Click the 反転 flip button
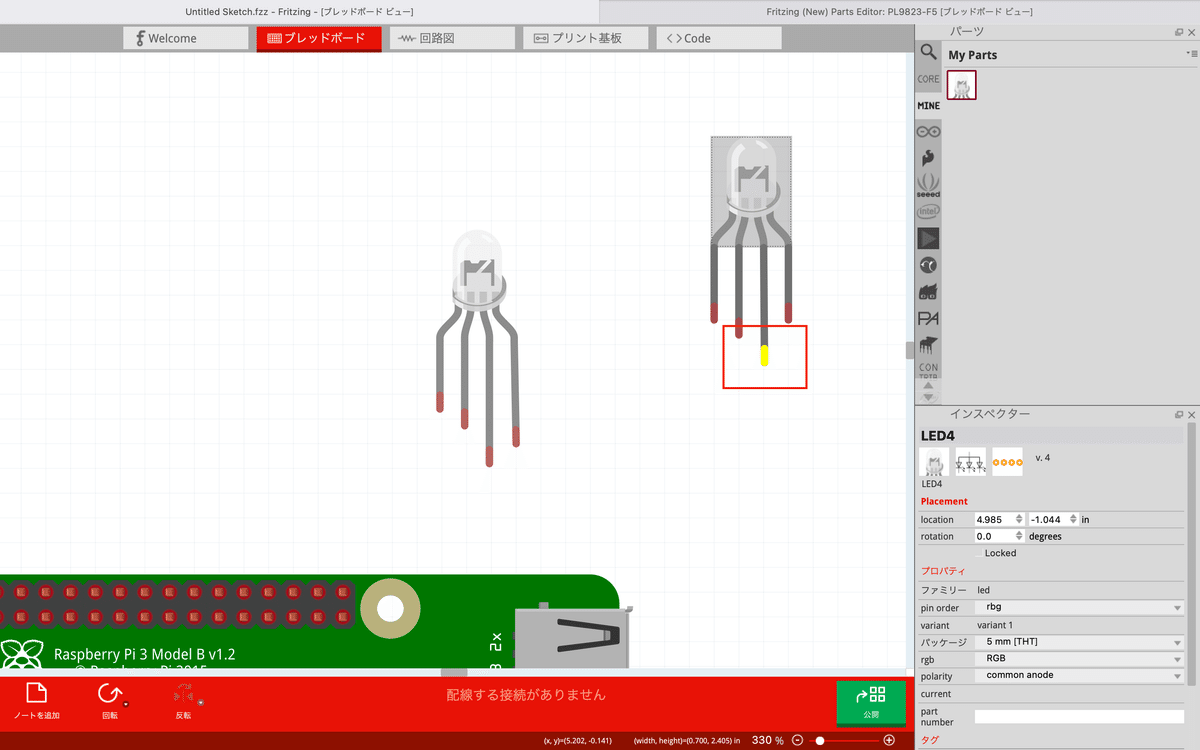1200x750 pixels. (x=184, y=701)
